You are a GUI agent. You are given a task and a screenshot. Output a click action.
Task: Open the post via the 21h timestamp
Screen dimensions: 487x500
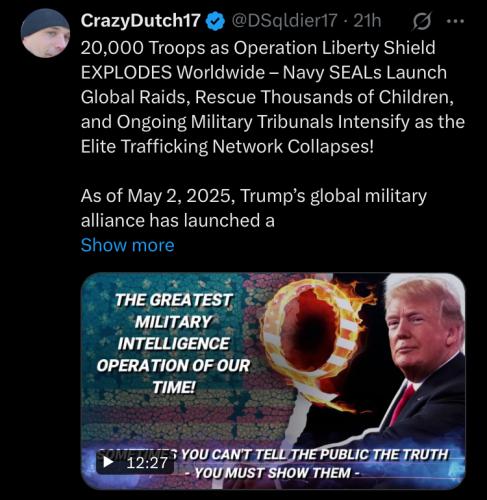[367, 21]
